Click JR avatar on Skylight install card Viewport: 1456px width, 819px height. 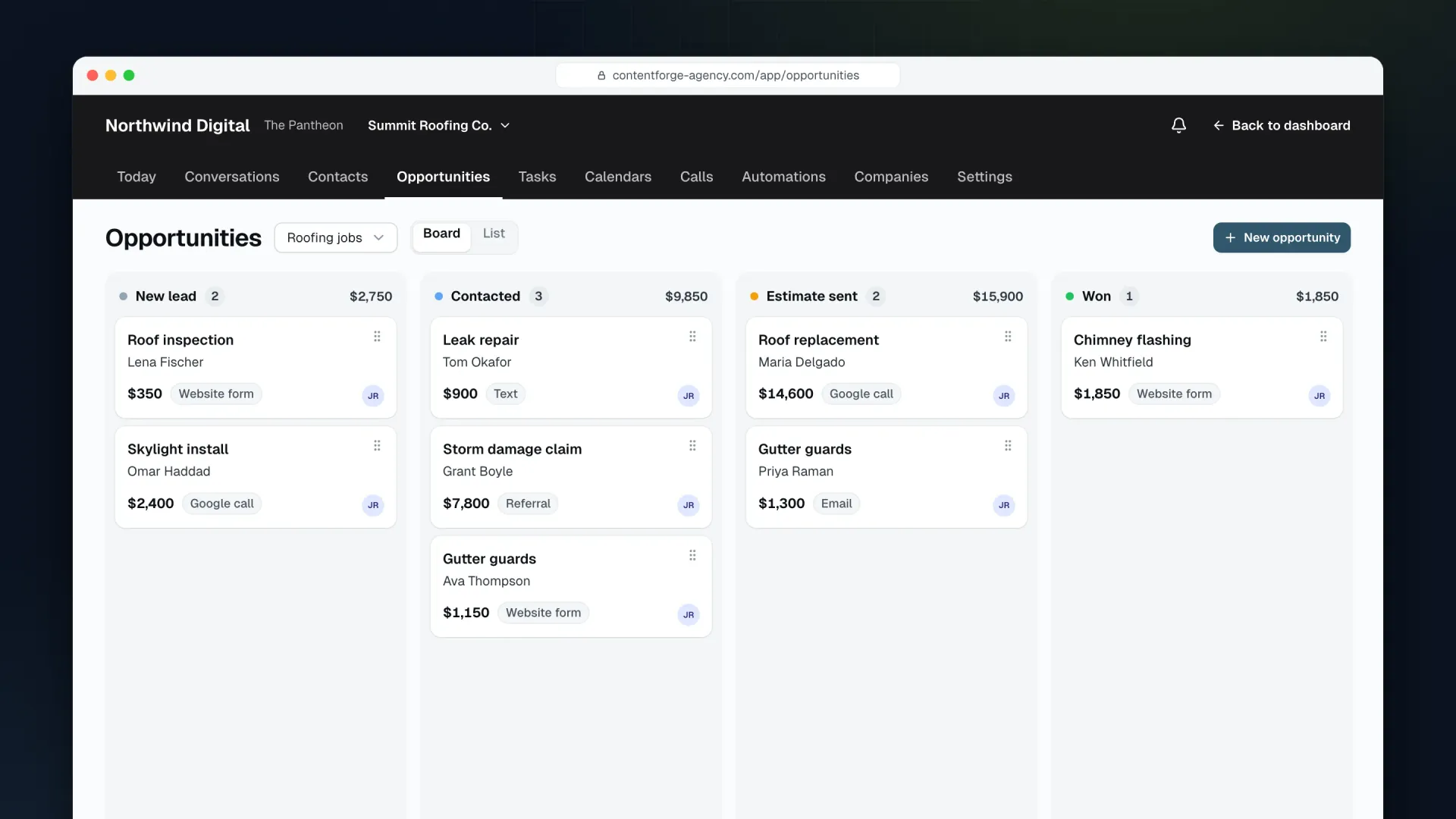click(x=373, y=505)
